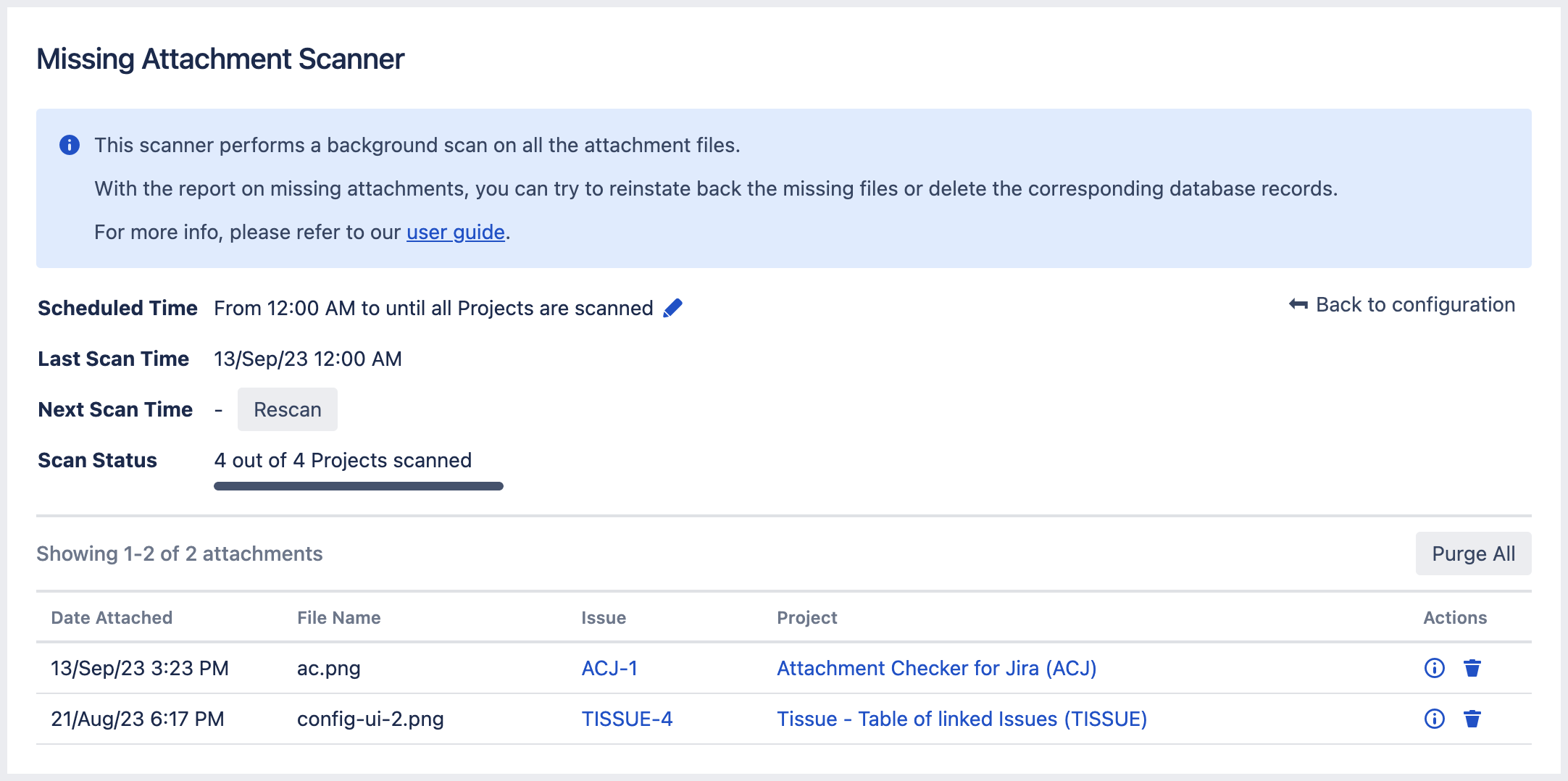The width and height of the screenshot is (1568, 781).
Task: Click the blue info icon in banner
Action: [x=70, y=145]
